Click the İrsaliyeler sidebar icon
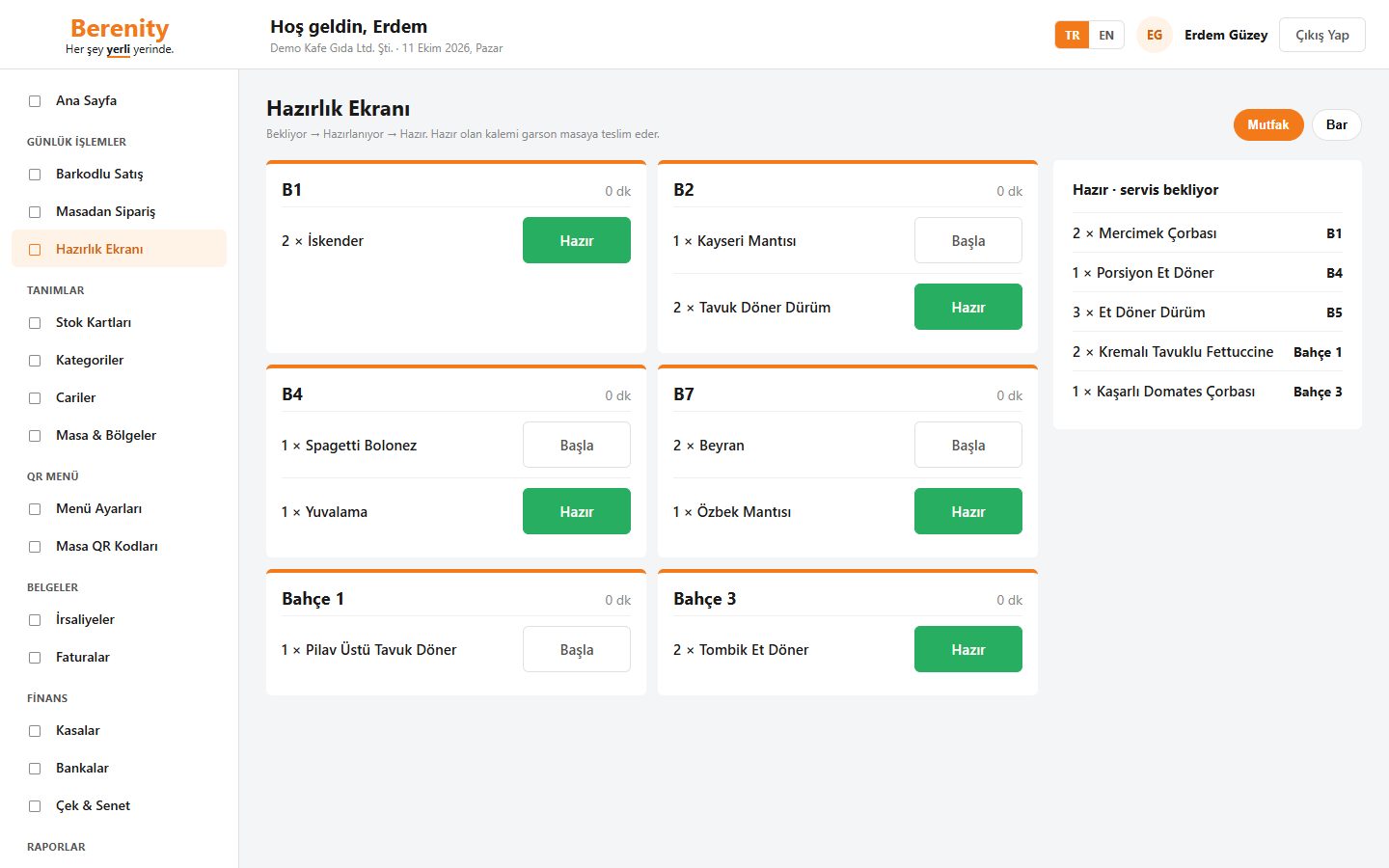Screen dimensions: 1389x868 click(35, 620)
